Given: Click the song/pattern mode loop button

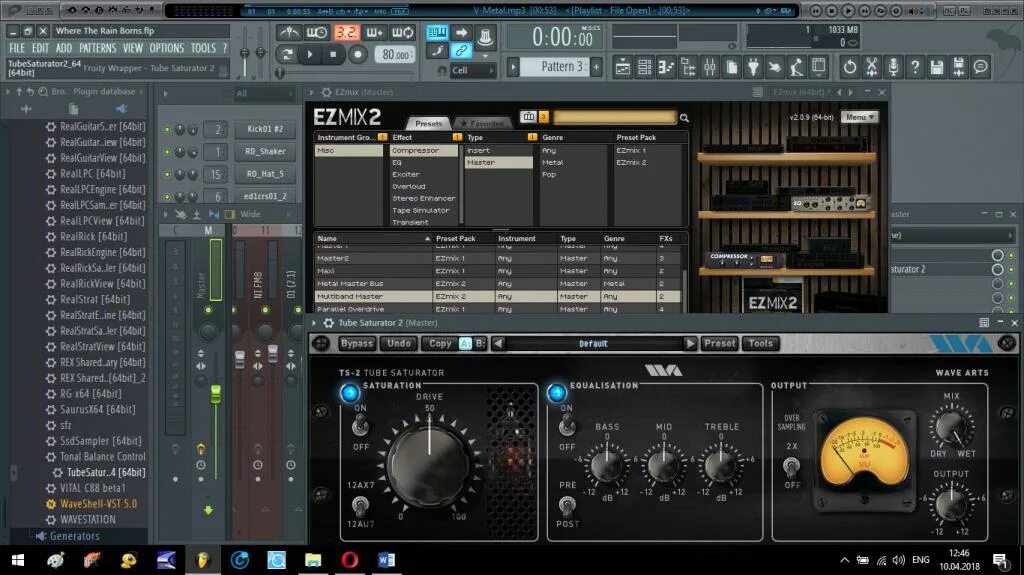Looking at the screenshot, I should [x=287, y=54].
